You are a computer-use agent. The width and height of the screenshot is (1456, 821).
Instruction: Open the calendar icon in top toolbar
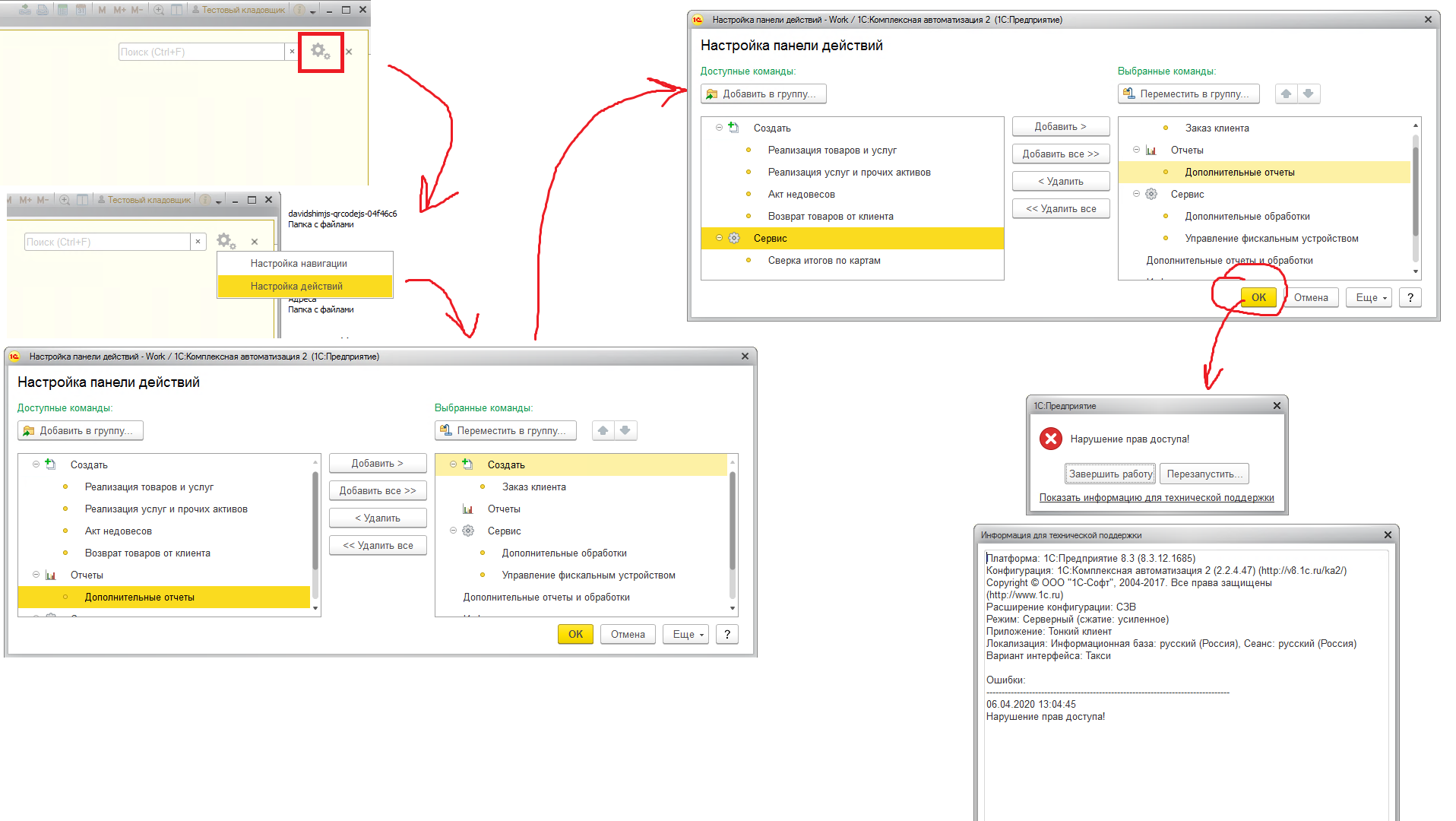coord(81,10)
